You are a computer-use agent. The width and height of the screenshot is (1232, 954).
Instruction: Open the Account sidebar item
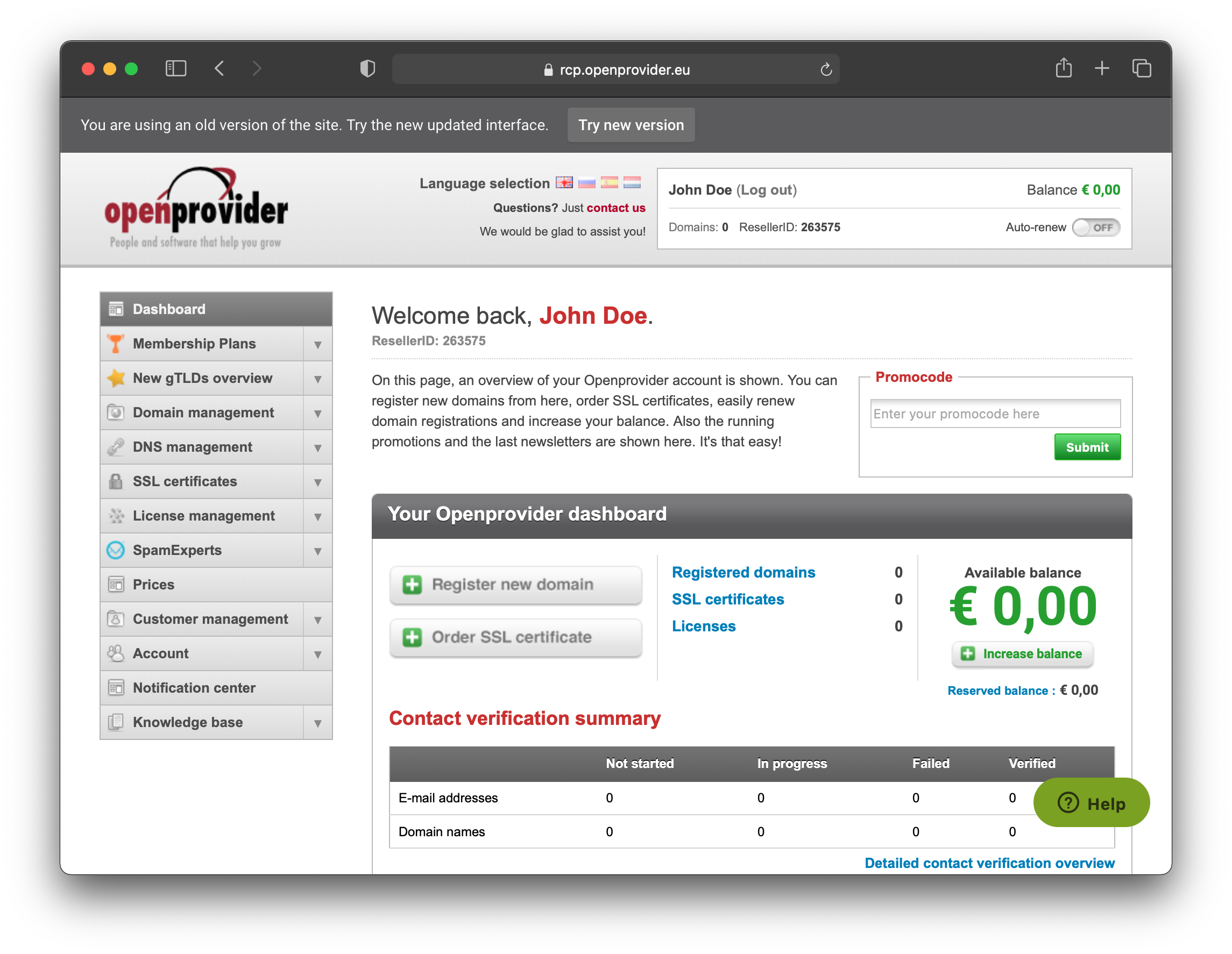click(x=202, y=653)
